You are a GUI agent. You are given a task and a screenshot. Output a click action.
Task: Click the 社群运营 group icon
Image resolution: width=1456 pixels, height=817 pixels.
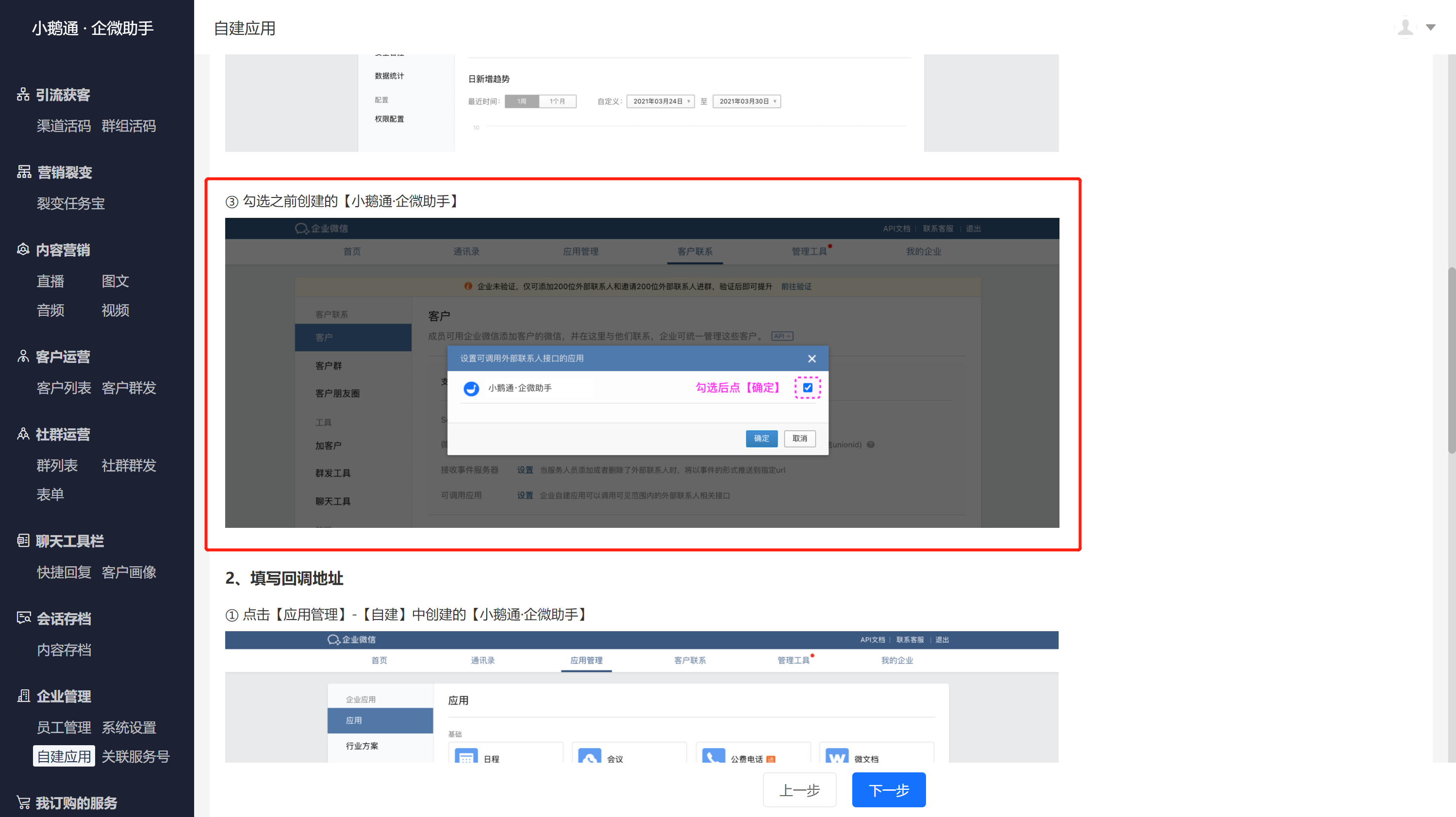[x=23, y=433]
